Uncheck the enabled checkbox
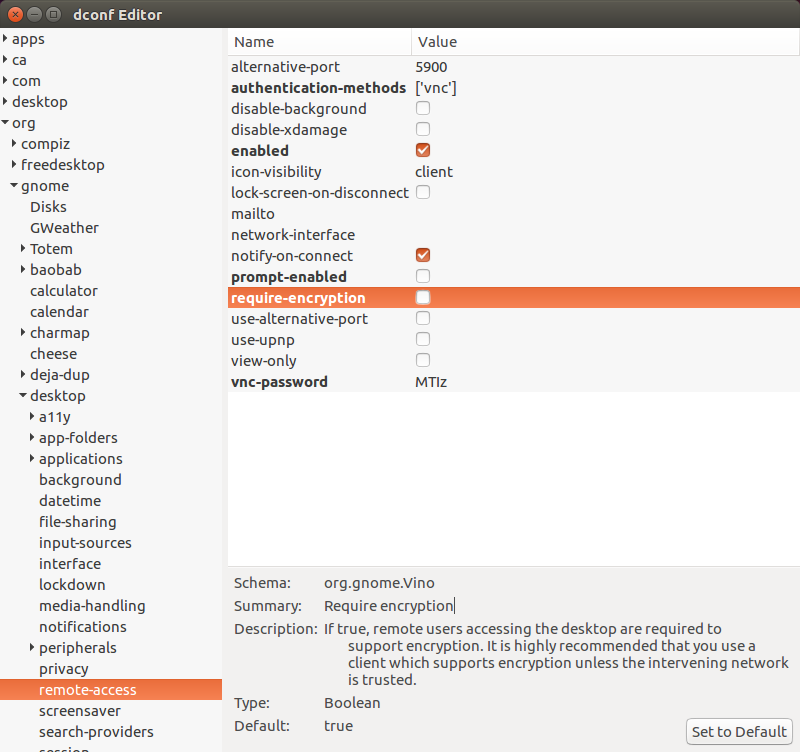The height and width of the screenshot is (752, 800). point(422,150)
